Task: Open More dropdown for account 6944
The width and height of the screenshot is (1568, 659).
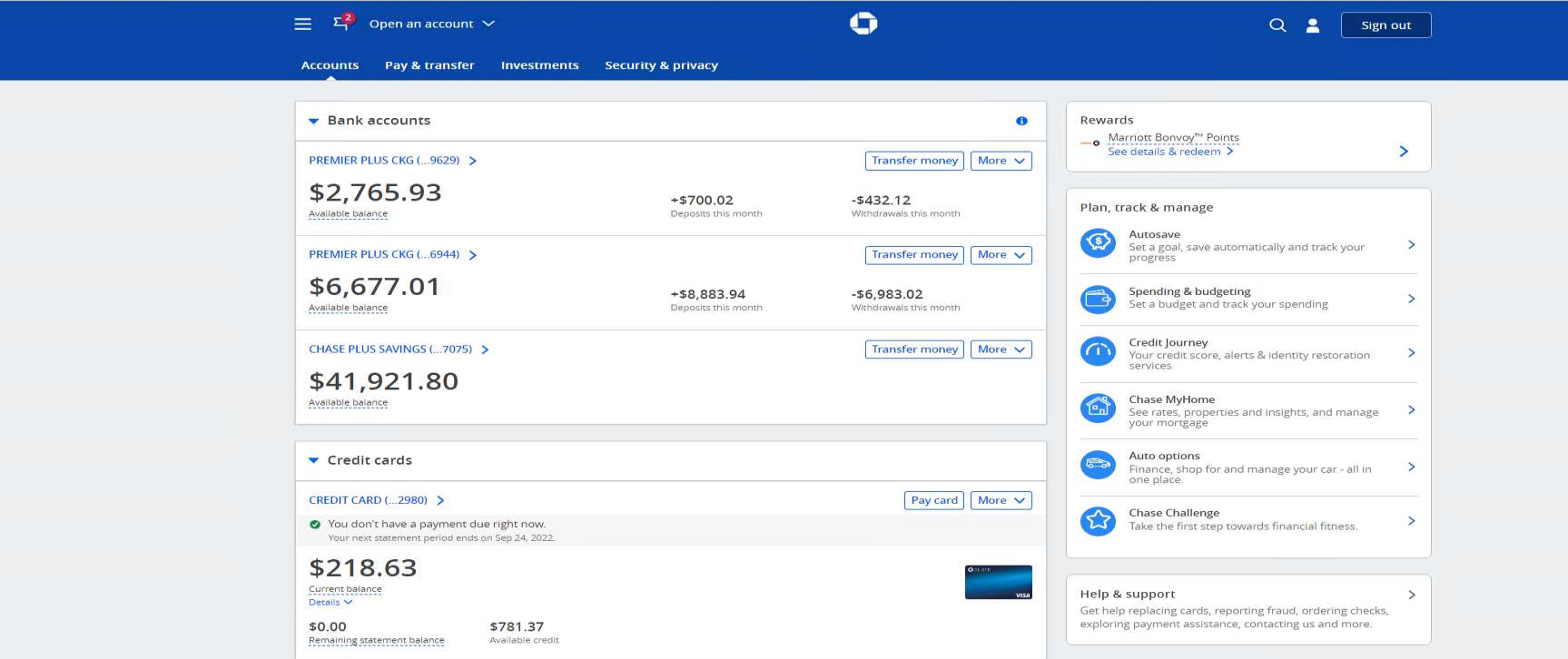Action: (x=1001, y=255)
